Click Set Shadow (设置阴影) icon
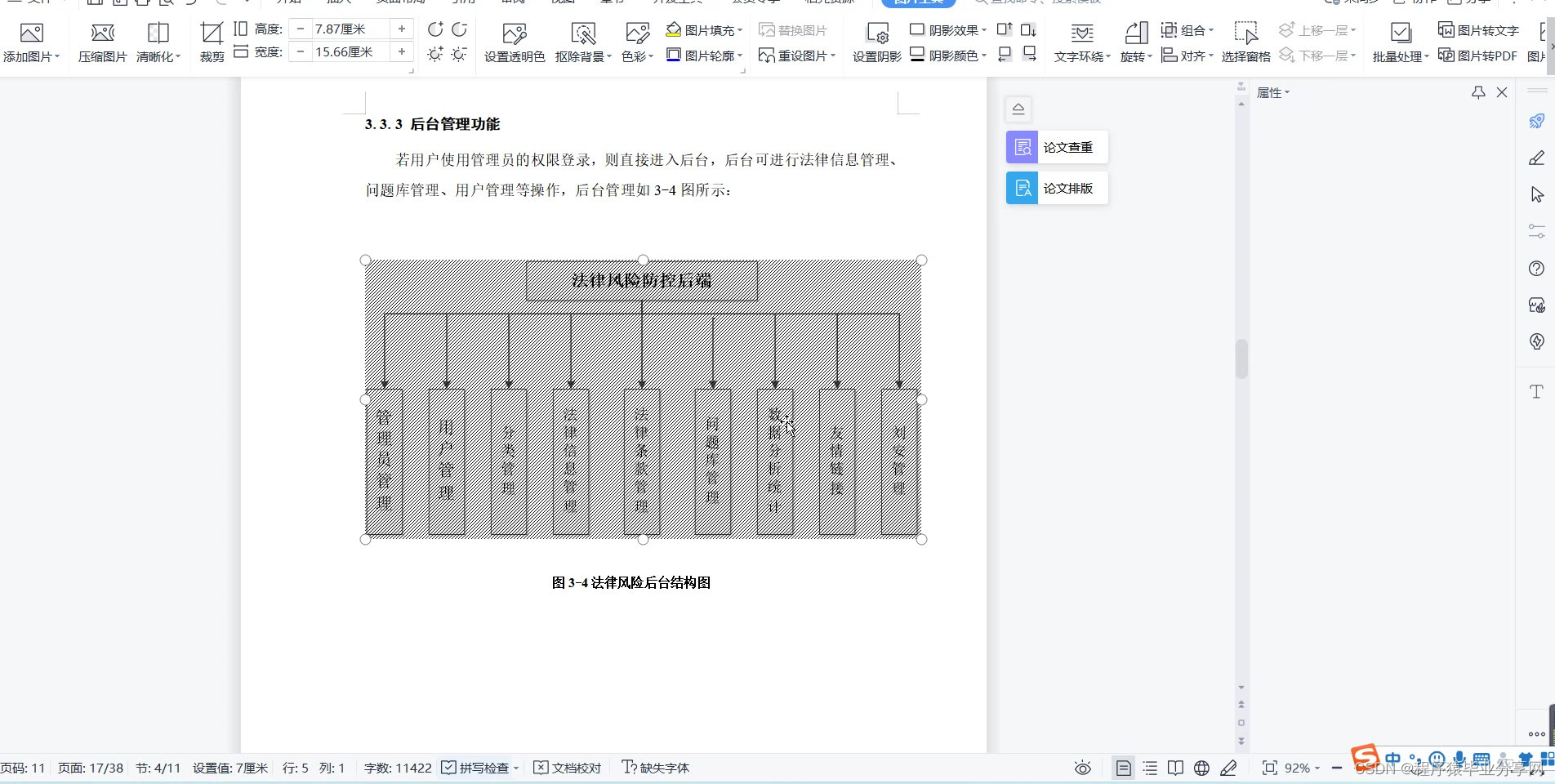 coord(877,33)
